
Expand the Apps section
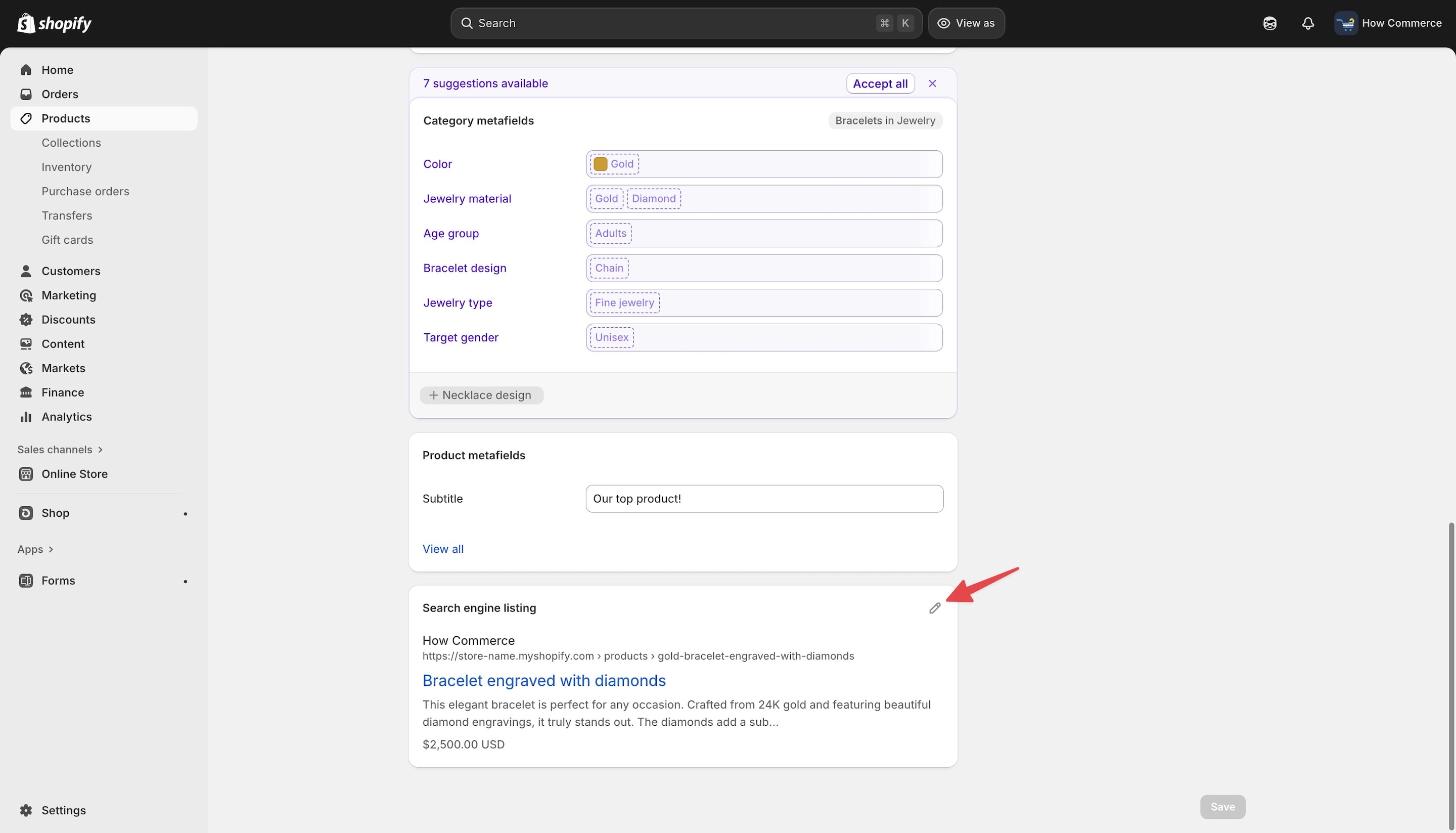click(35, 549)
